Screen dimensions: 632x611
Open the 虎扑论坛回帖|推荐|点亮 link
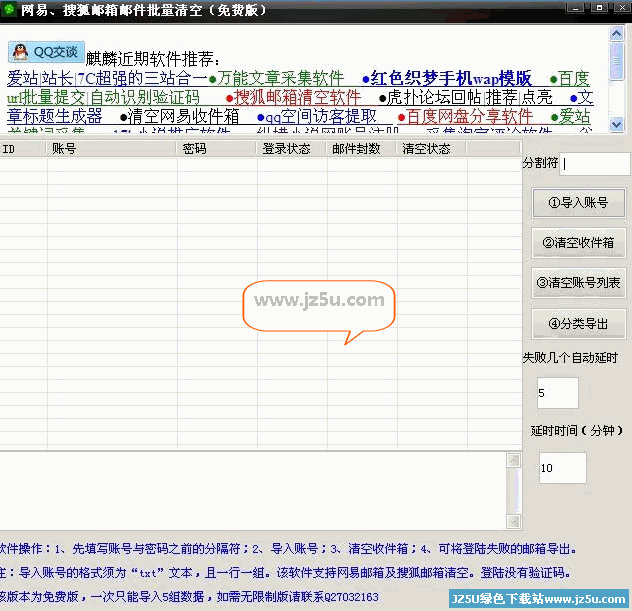point(466,97)
